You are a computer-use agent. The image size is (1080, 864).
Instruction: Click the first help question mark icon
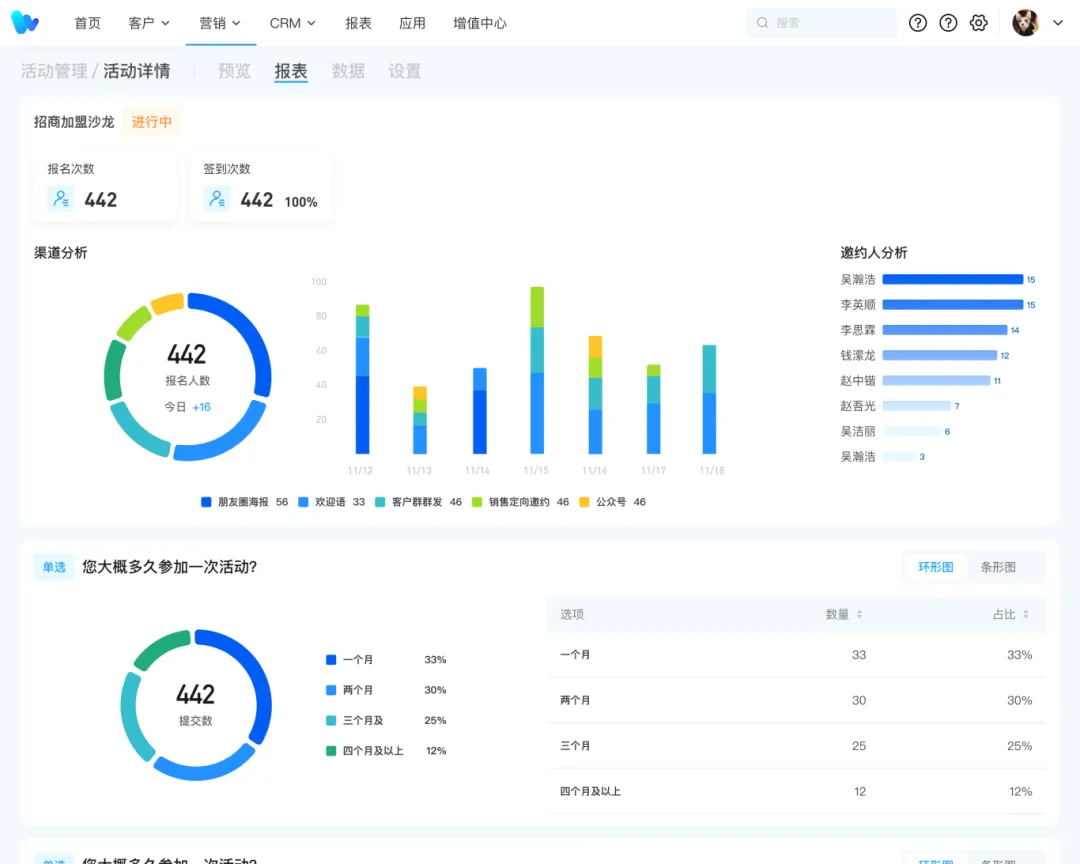(918, 23)
